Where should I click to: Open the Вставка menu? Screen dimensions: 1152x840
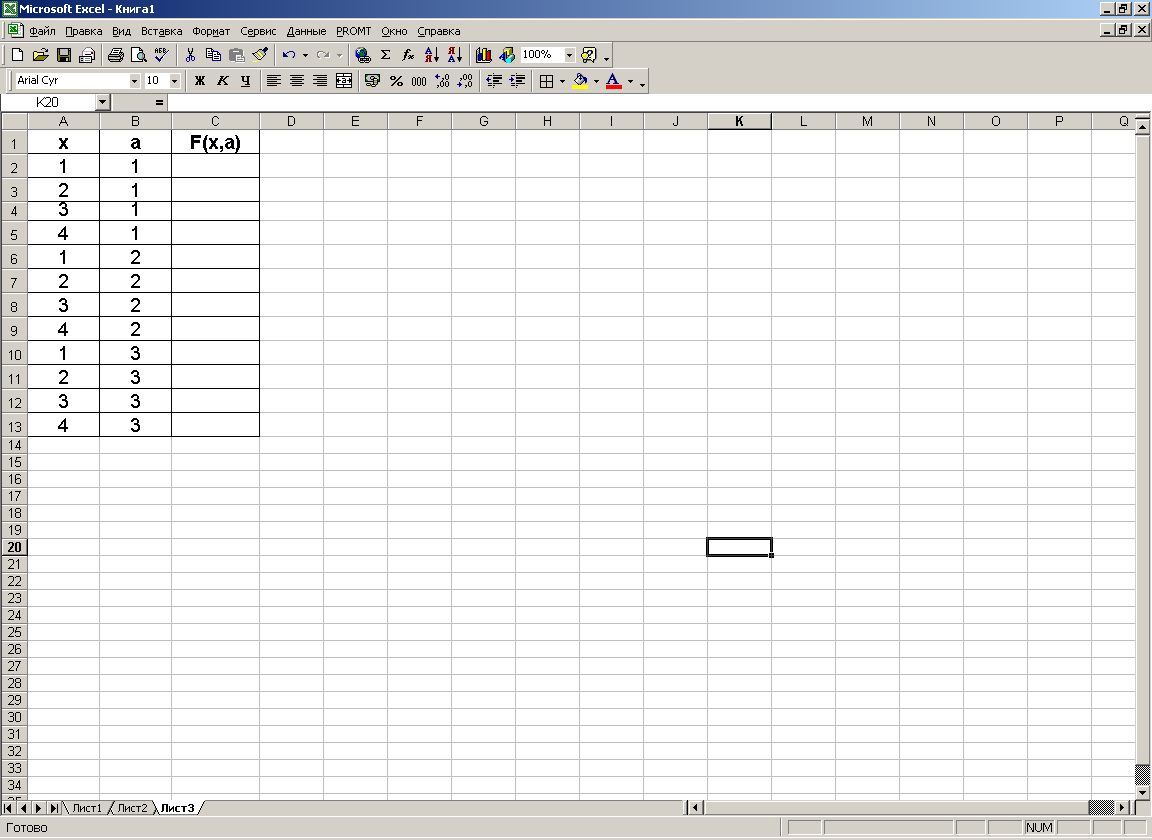coord(162,31)
